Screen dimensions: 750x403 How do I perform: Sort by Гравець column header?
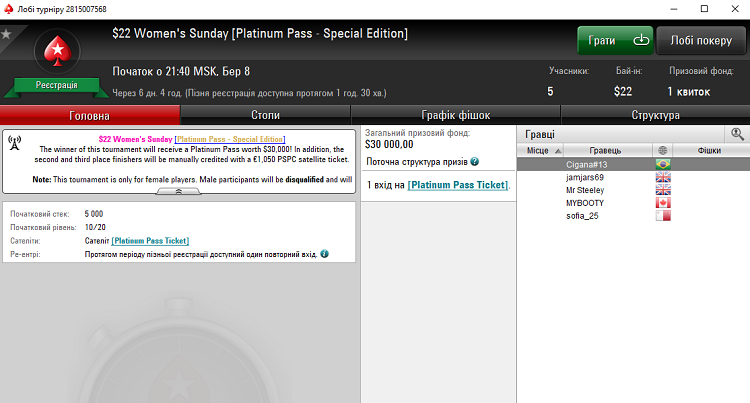coord(605,150)
